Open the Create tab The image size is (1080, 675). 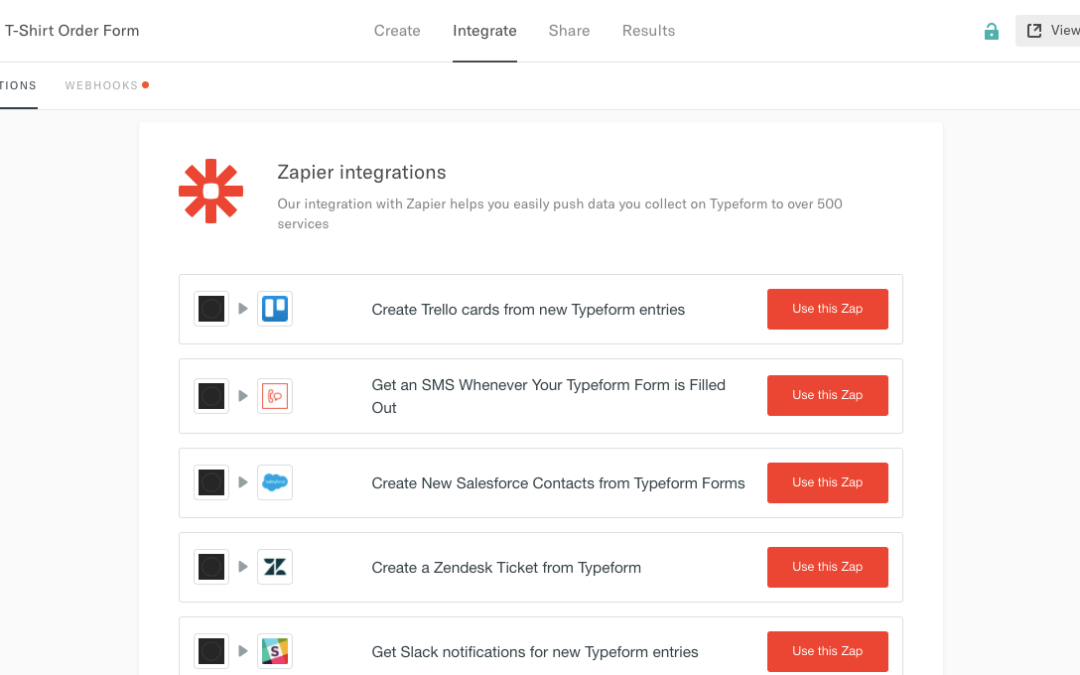(x=397, y=31)
